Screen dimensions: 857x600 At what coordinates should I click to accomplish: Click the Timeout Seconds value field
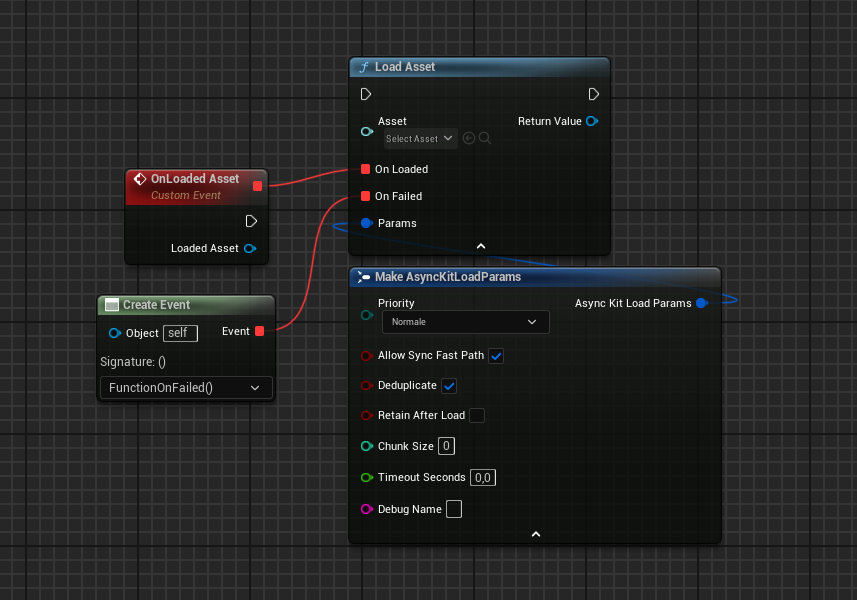[483, 478]
